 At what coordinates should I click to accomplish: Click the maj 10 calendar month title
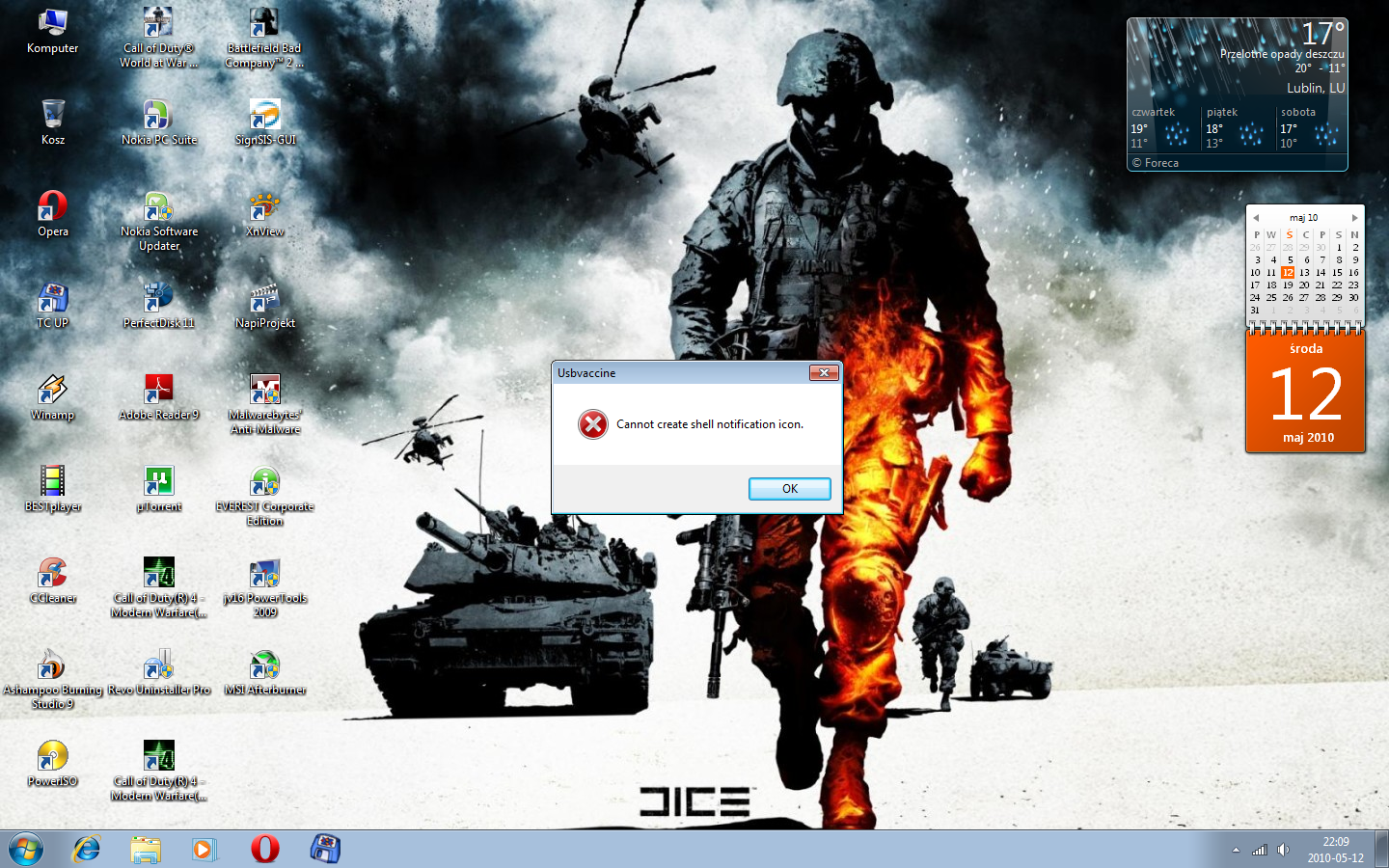coord(1304,218)
